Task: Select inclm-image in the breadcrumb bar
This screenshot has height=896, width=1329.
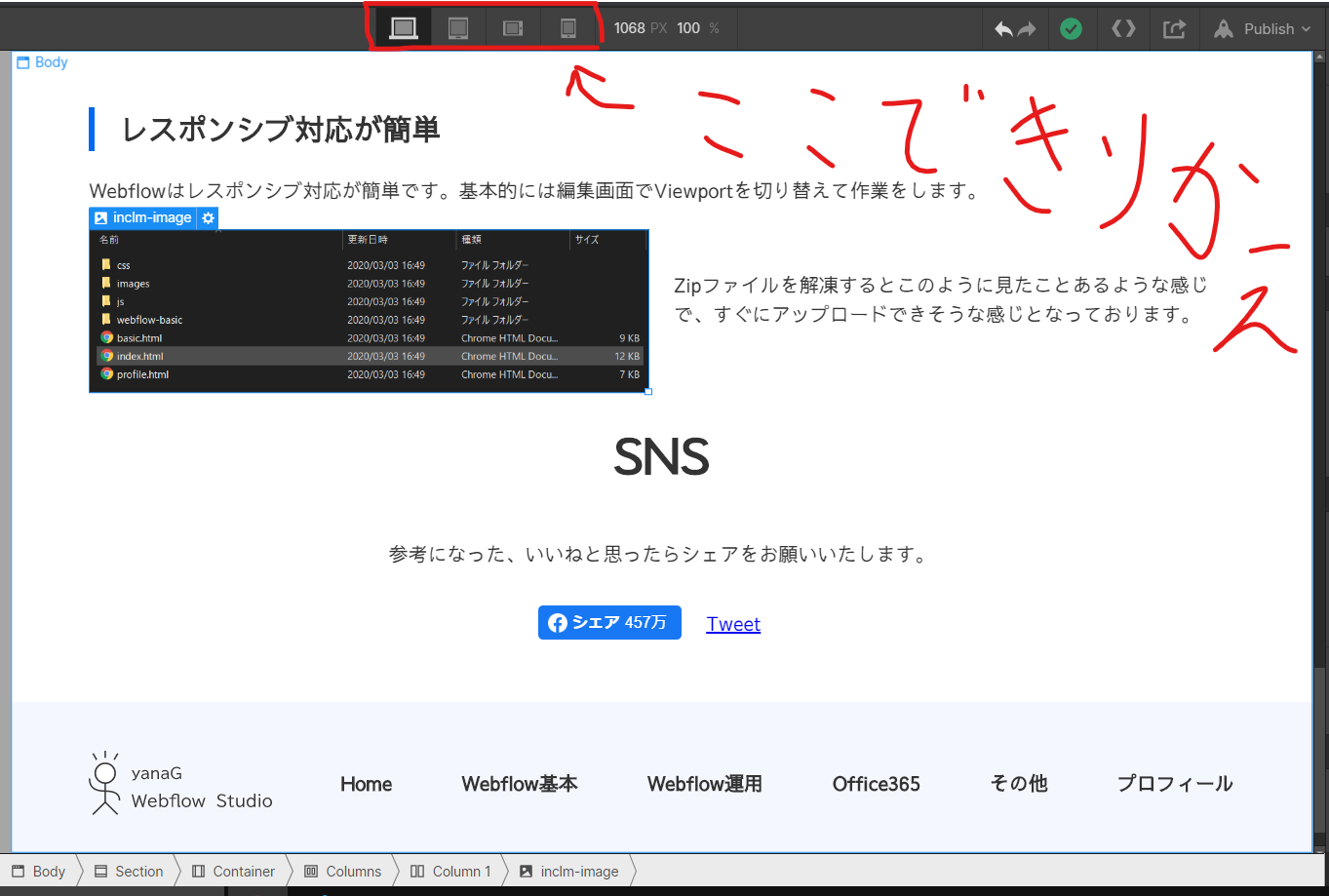Action: [569, 872]
